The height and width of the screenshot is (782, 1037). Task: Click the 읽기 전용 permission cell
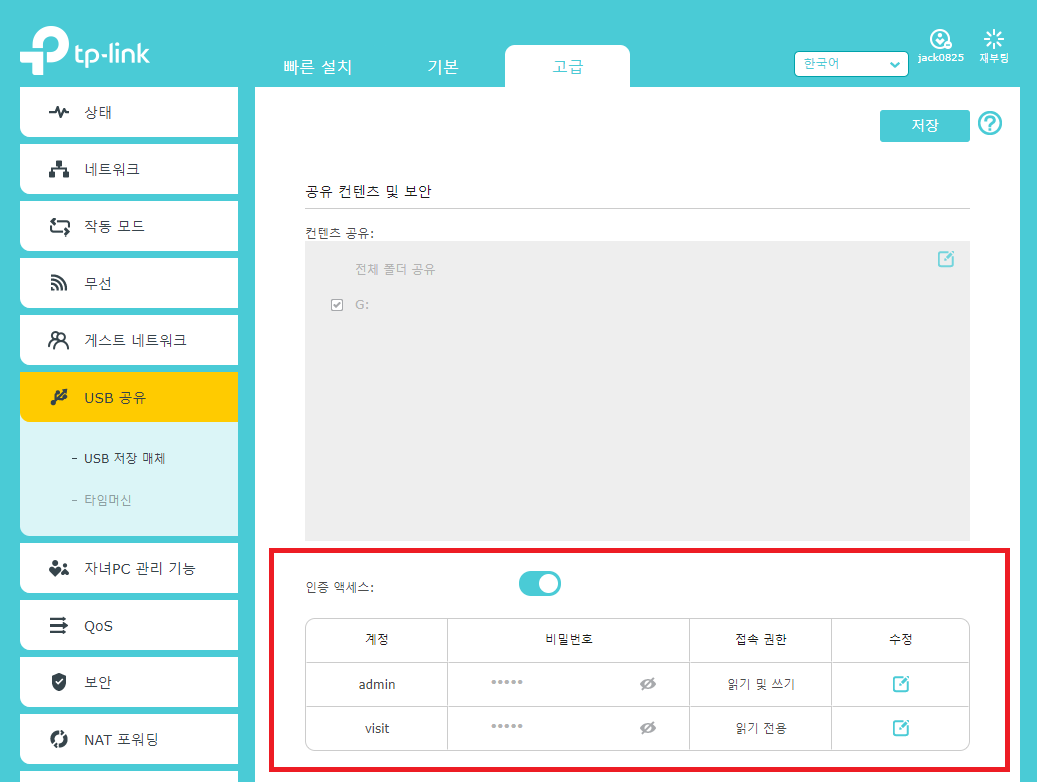click(x=761, y=728)
